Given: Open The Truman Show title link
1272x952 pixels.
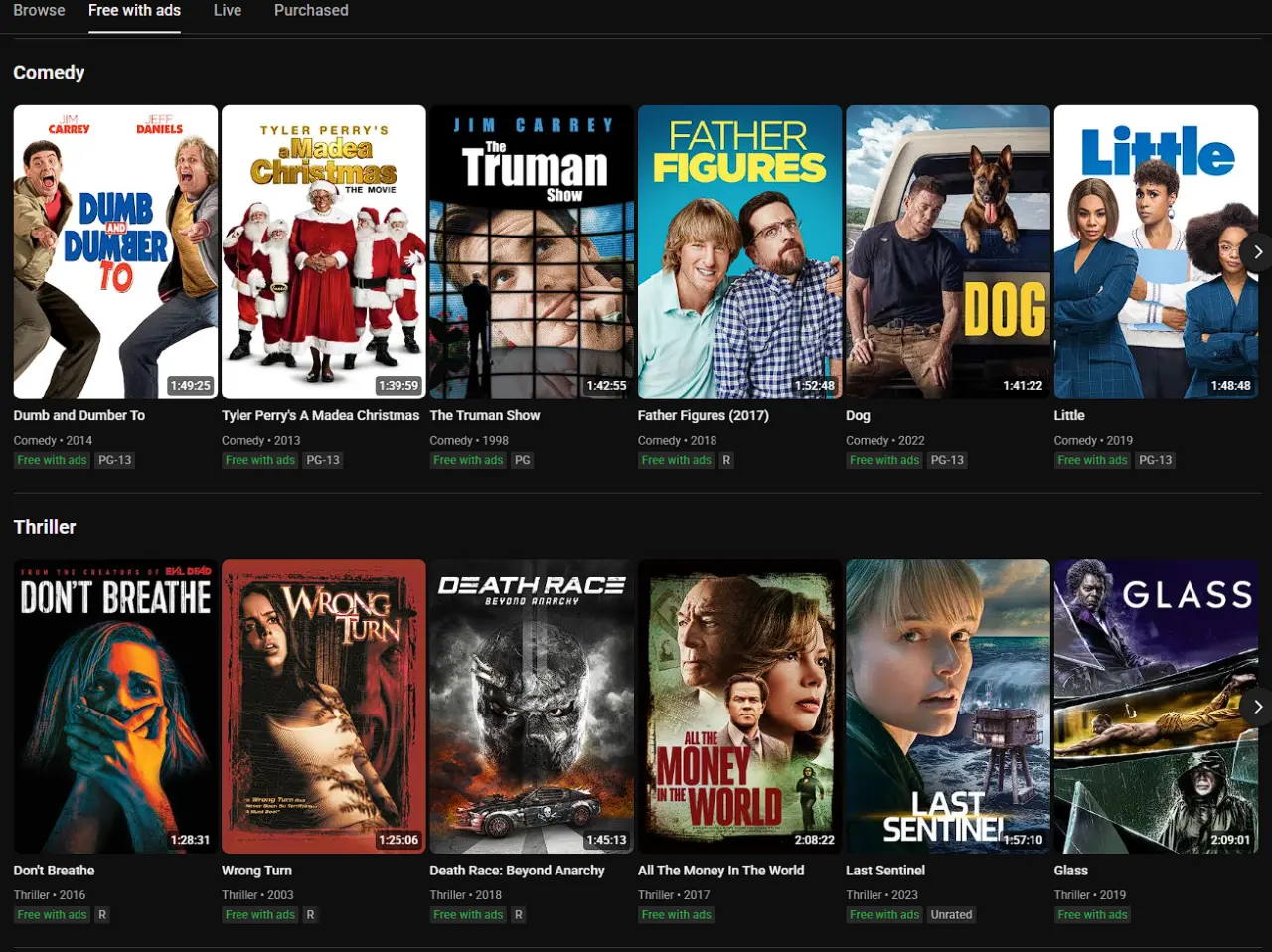Looking at the screenshot, I should (x=485, y=415).
